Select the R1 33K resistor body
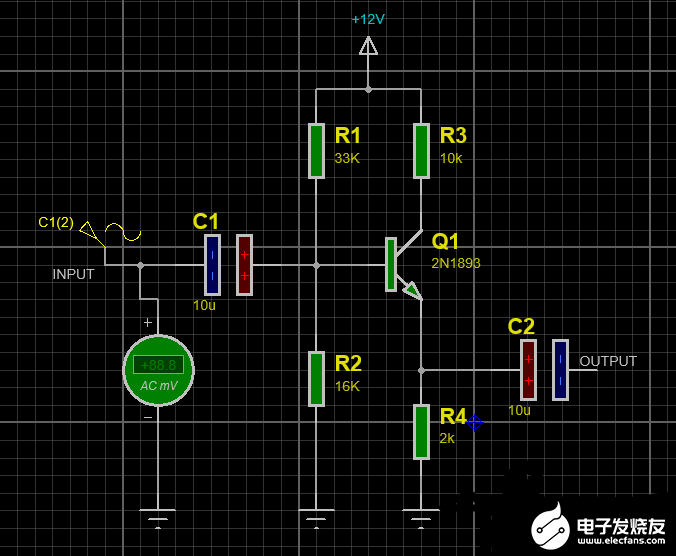 [x=316, y=151]
